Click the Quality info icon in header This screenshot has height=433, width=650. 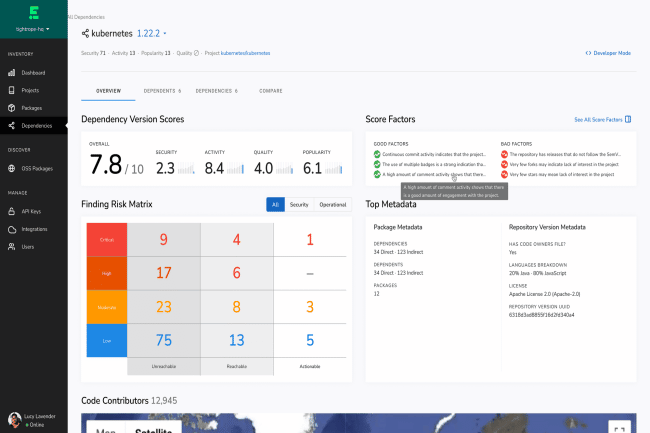point(196,53)
